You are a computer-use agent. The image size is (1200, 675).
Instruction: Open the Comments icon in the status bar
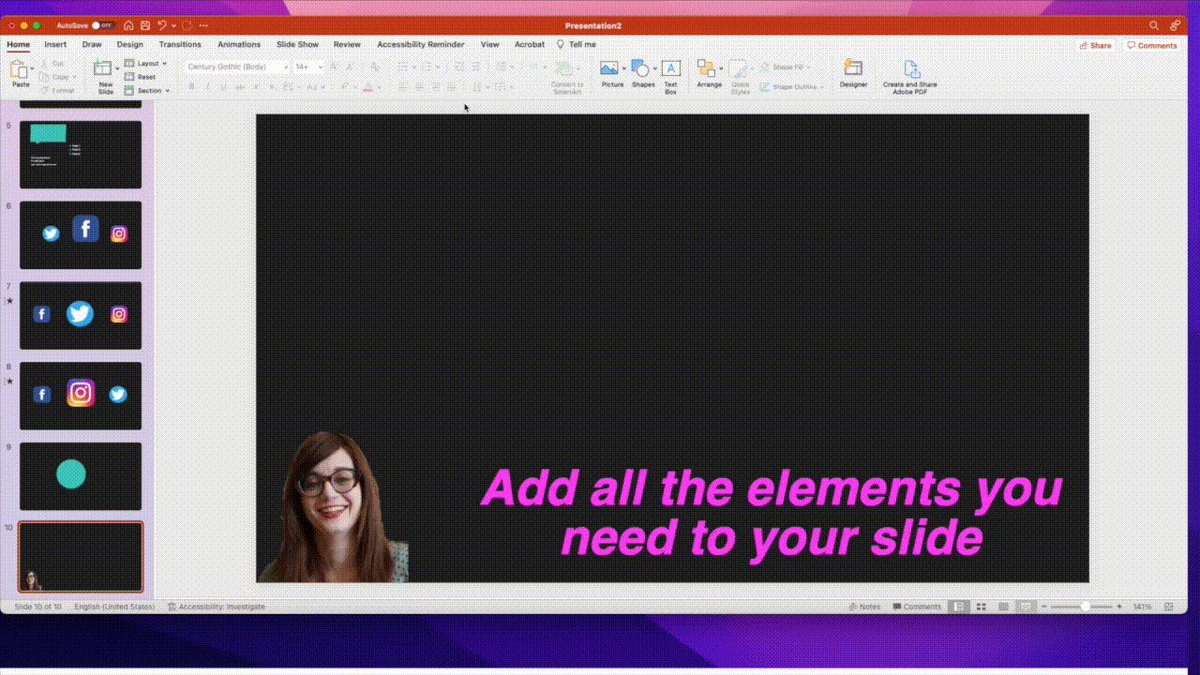click(x=917, y=606)
